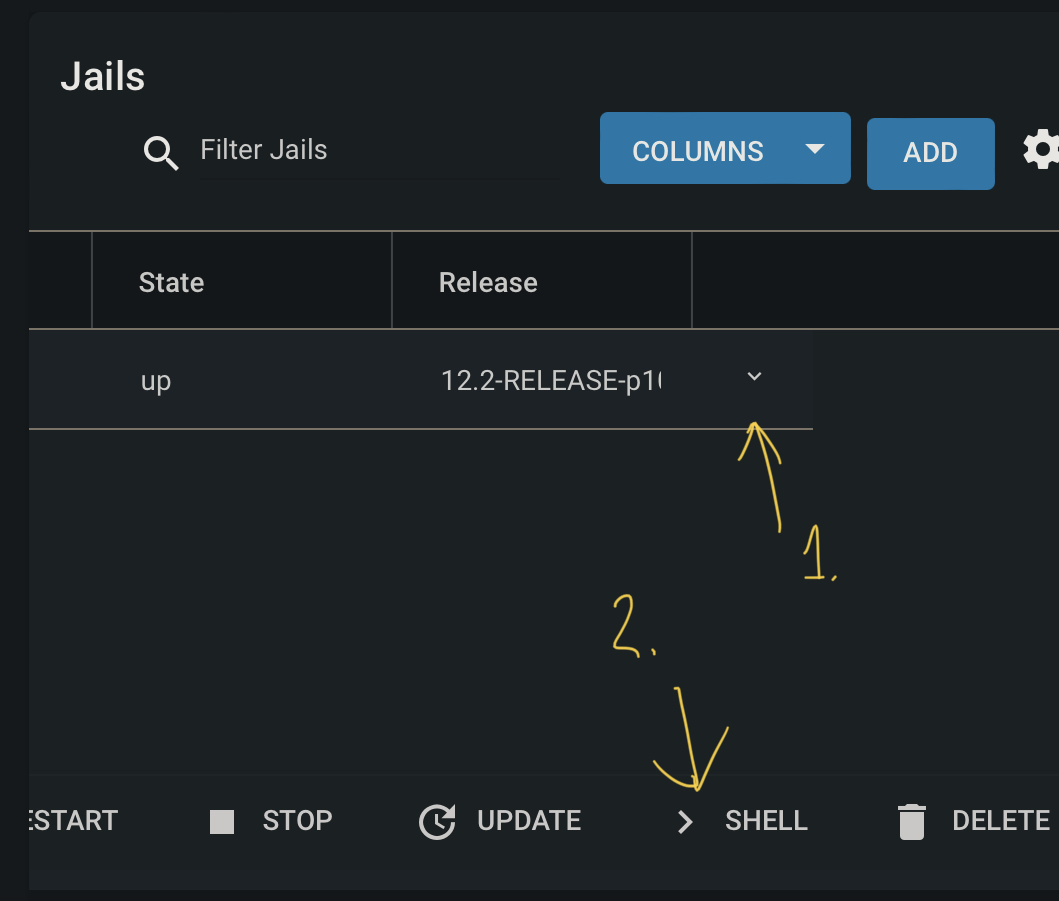The width and height of the screenshot is (1059, 901).
Task: Click the Shell prompt chevron icon
Action: (685, 821)
